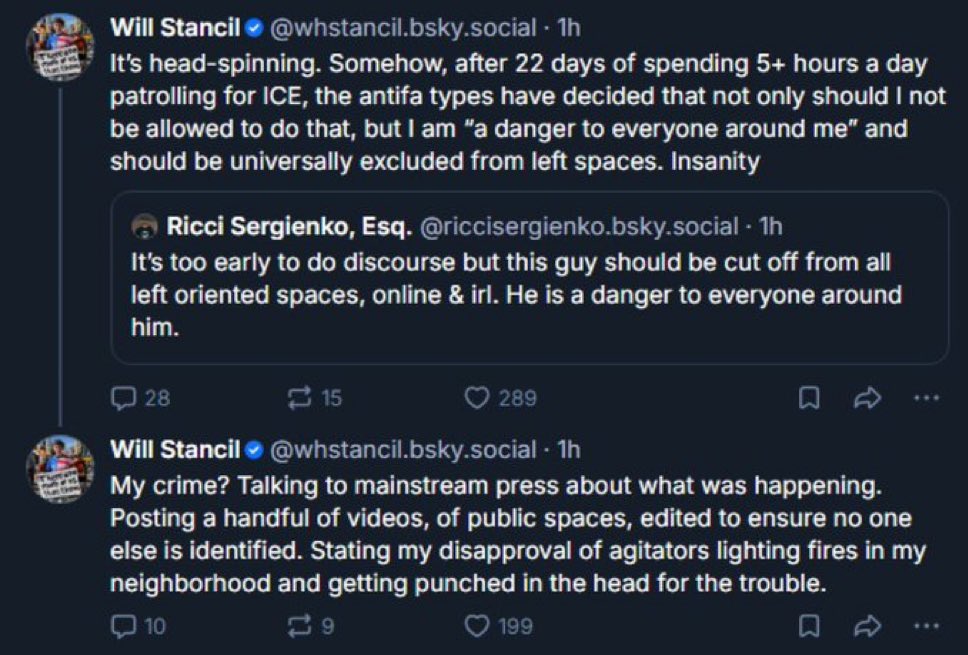968x655 pixels.
Task: Like the post with 289 likes
Action: (x=478, y=398)
